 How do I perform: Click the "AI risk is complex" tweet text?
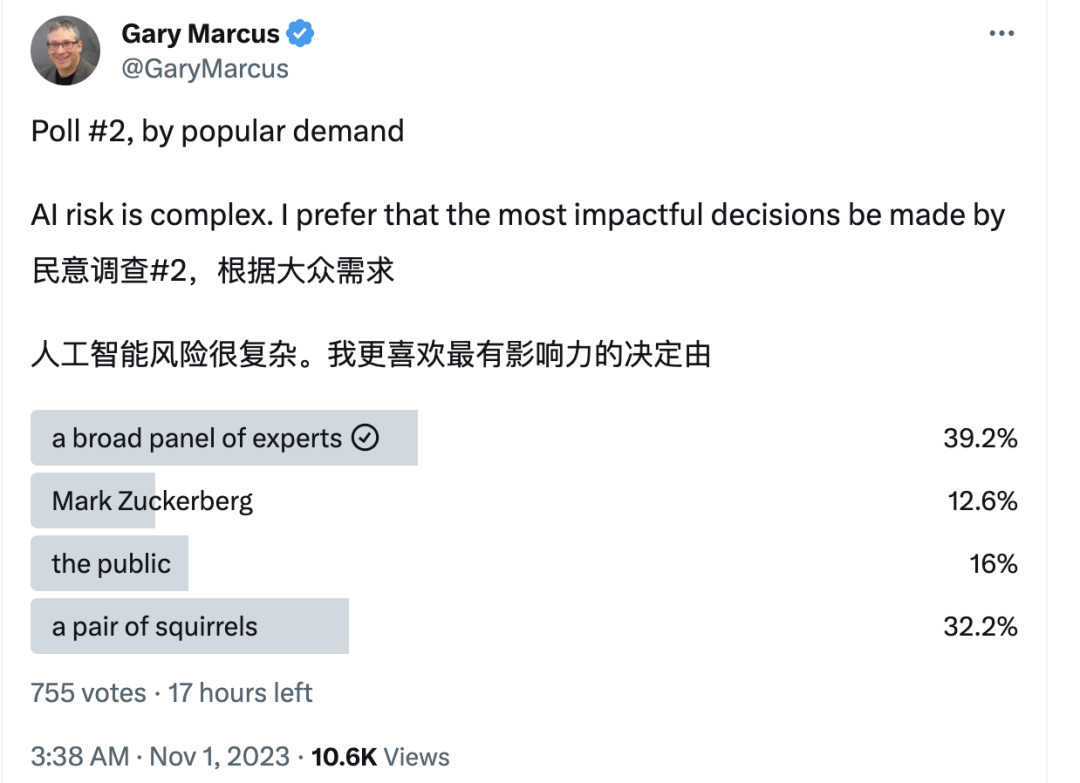click(x=517, y=215)
